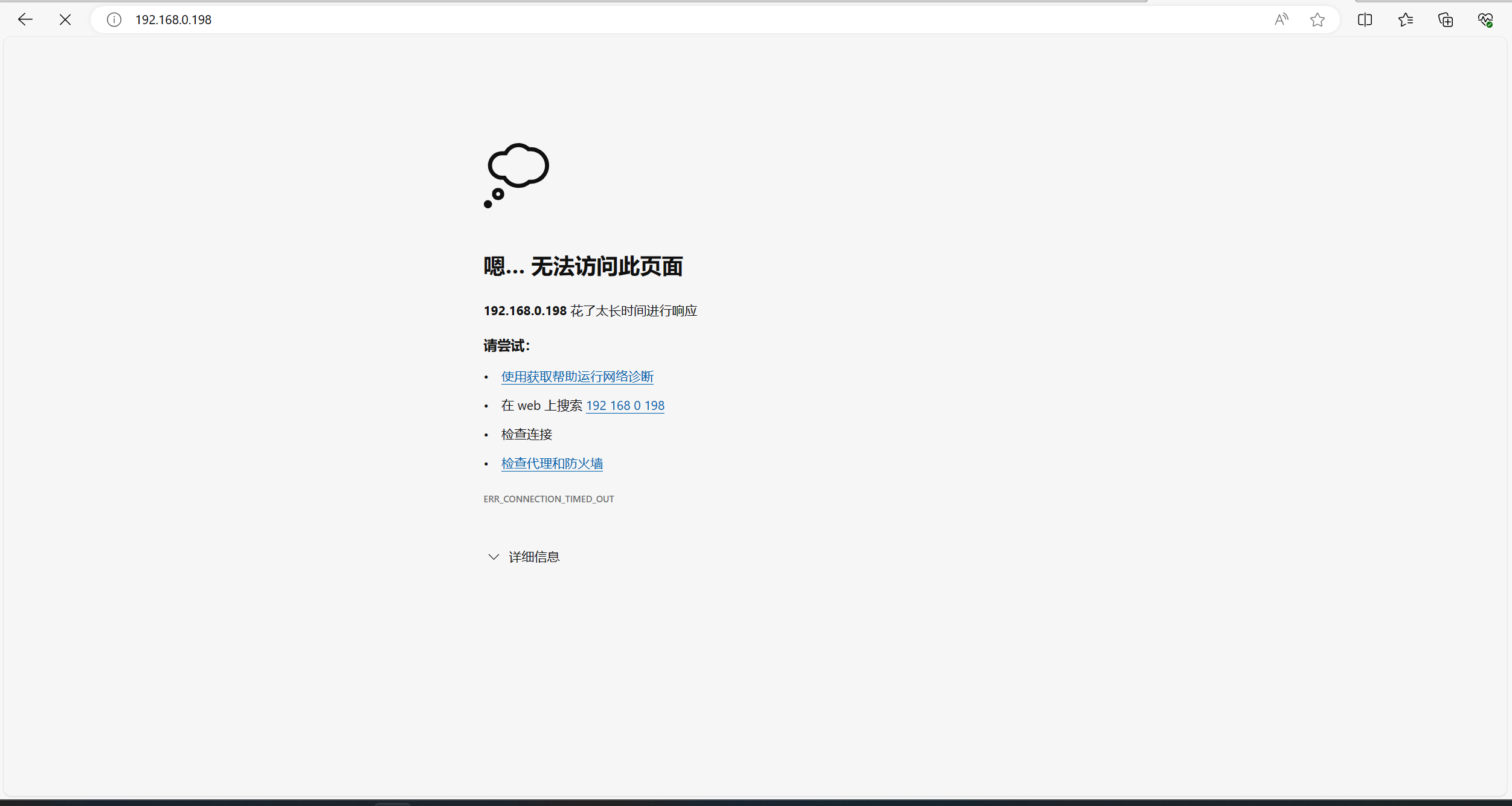Open Read Aloud from the address bar

click(x=1281, y=20)
